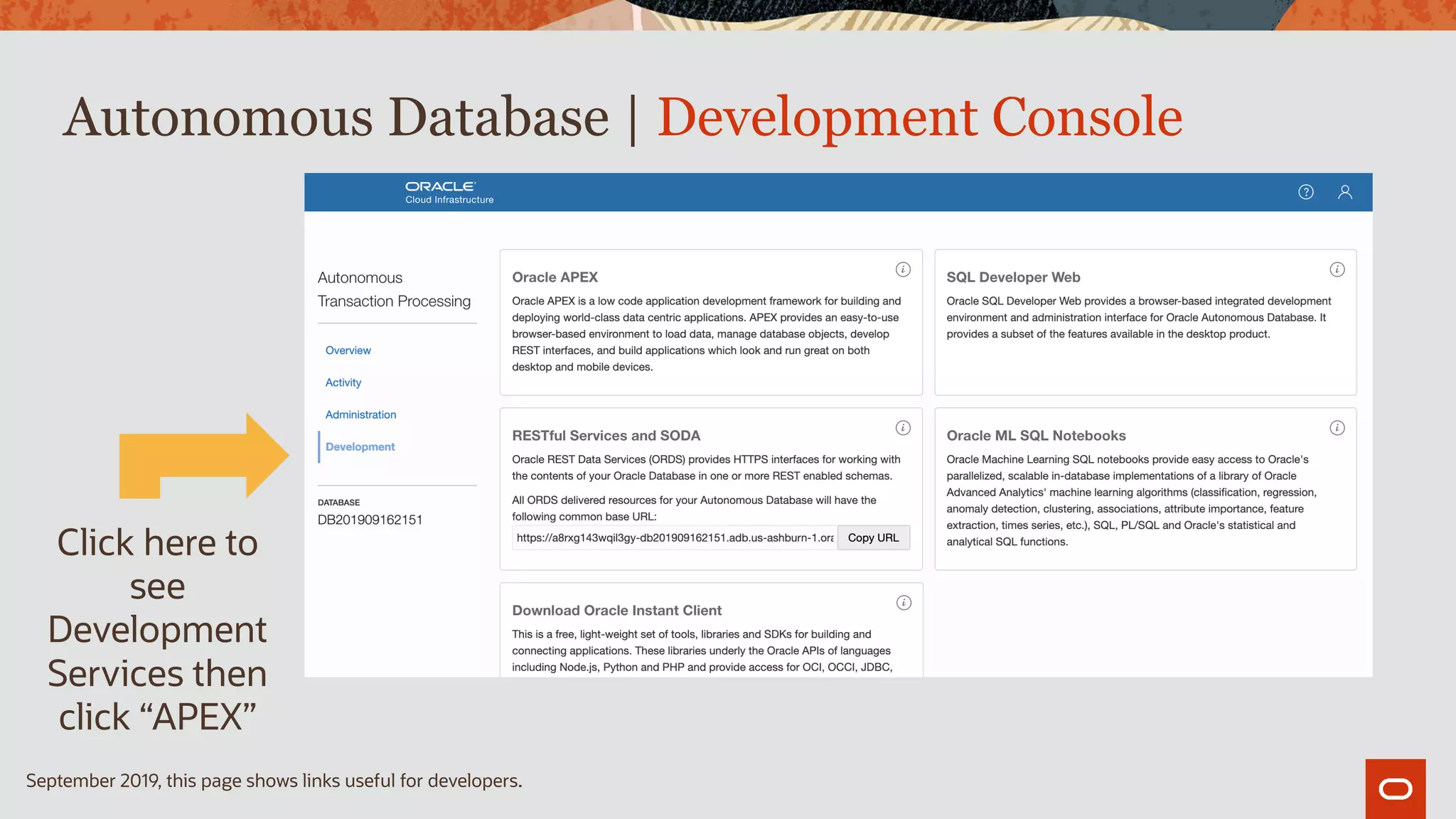Select the Activity sidebar item

(x=343, y=382)
